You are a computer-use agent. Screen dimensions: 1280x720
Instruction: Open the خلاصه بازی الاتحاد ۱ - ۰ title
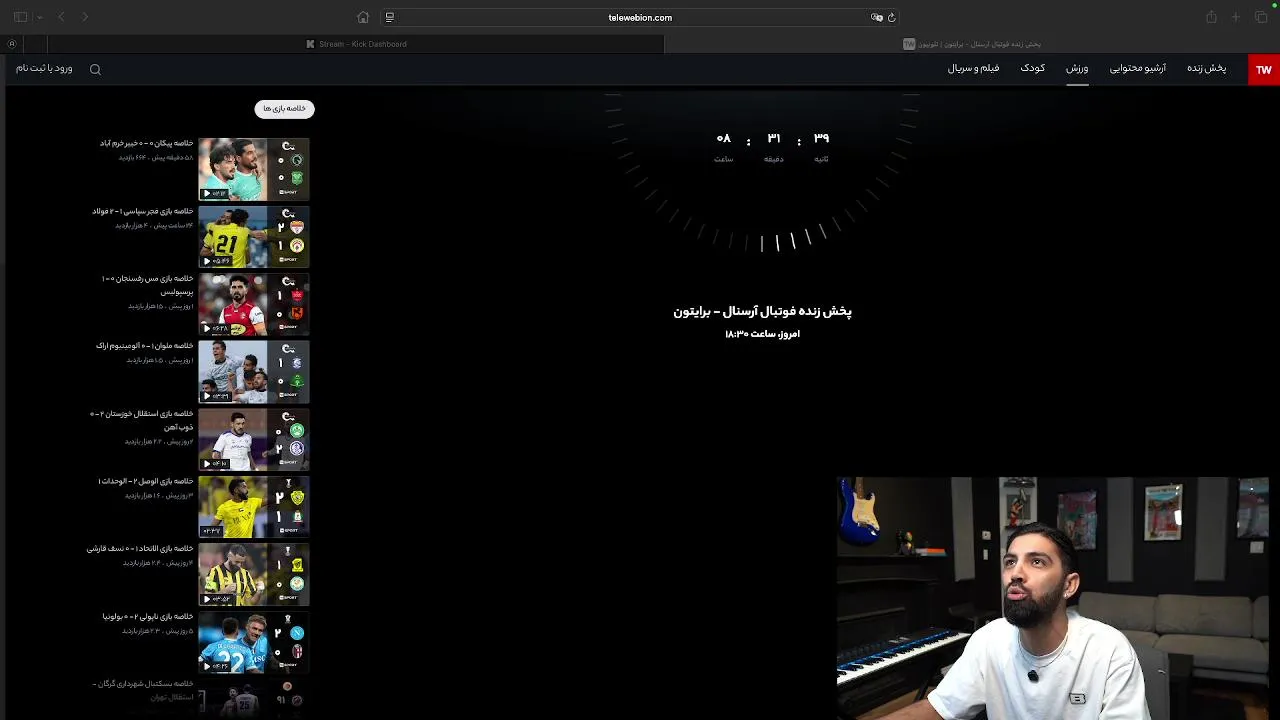140,548
